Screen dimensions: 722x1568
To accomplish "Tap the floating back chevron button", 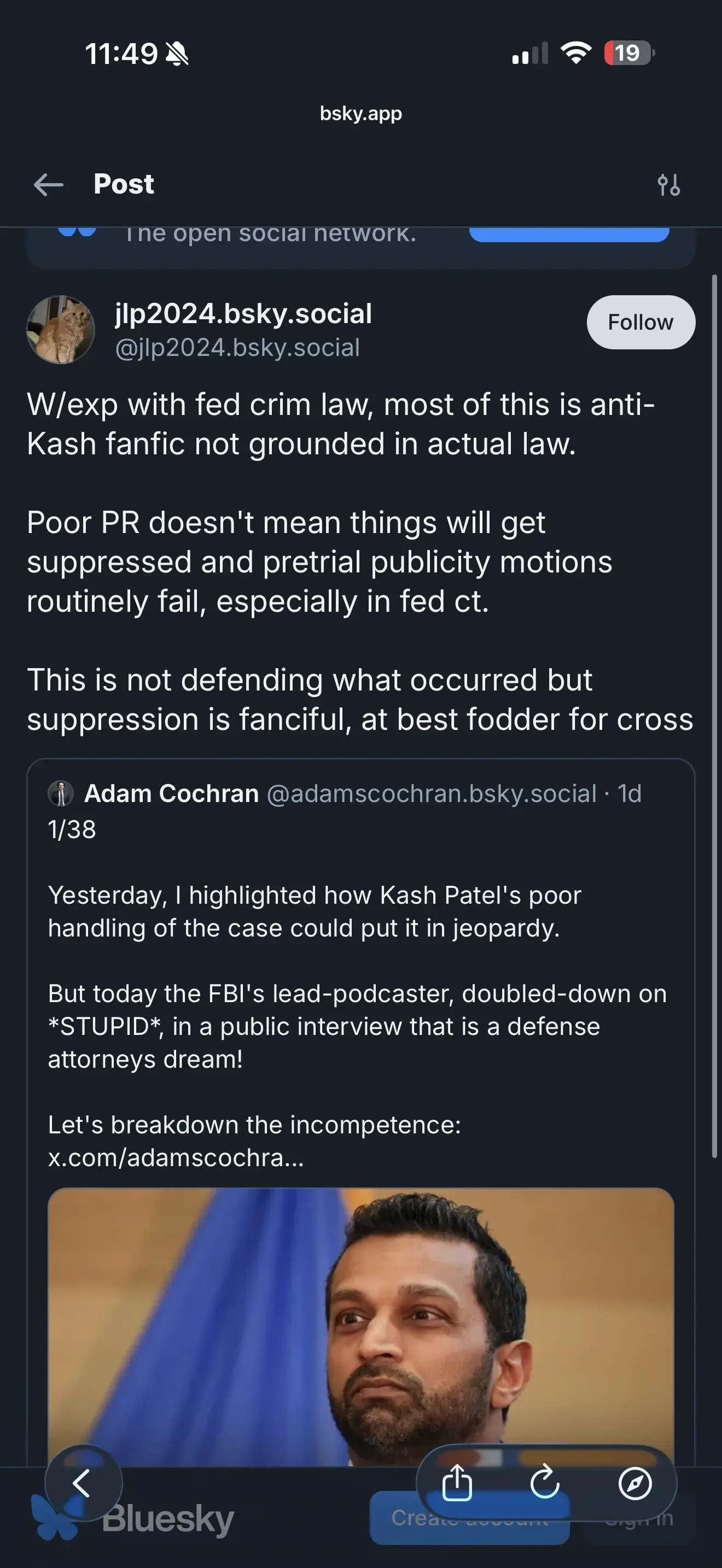I will (x=83, y=1483).
